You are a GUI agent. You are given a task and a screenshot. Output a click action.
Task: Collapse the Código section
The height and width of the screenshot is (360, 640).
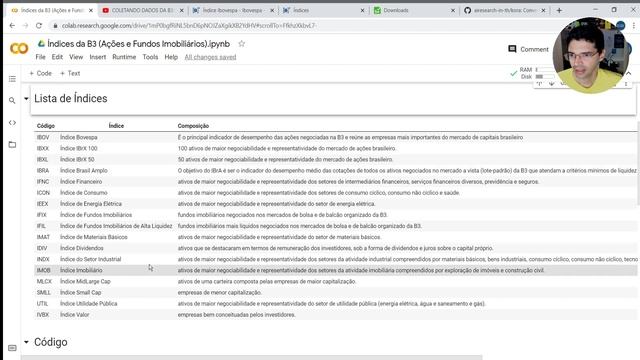(x=26, y=342)
